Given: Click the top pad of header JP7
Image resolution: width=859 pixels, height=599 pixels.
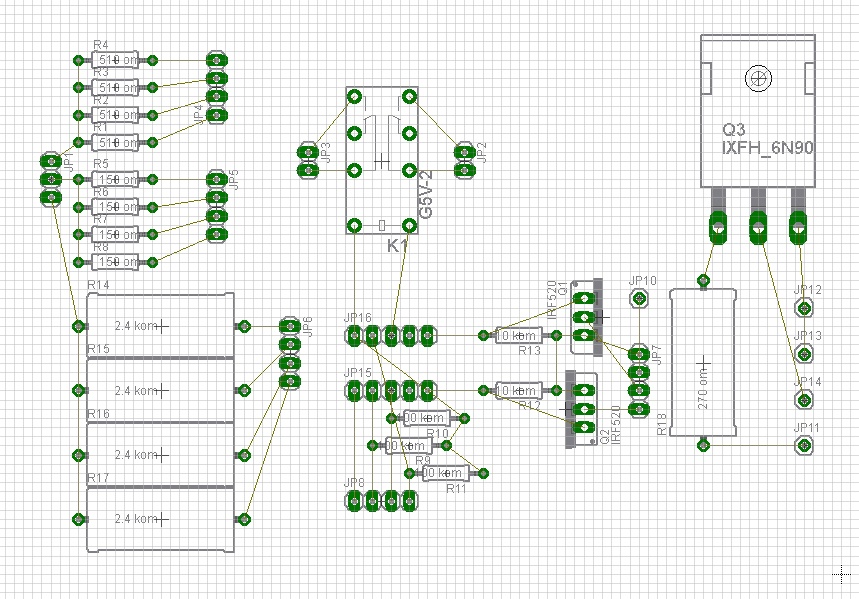Looking at the screenshot, I should point(637,352).
